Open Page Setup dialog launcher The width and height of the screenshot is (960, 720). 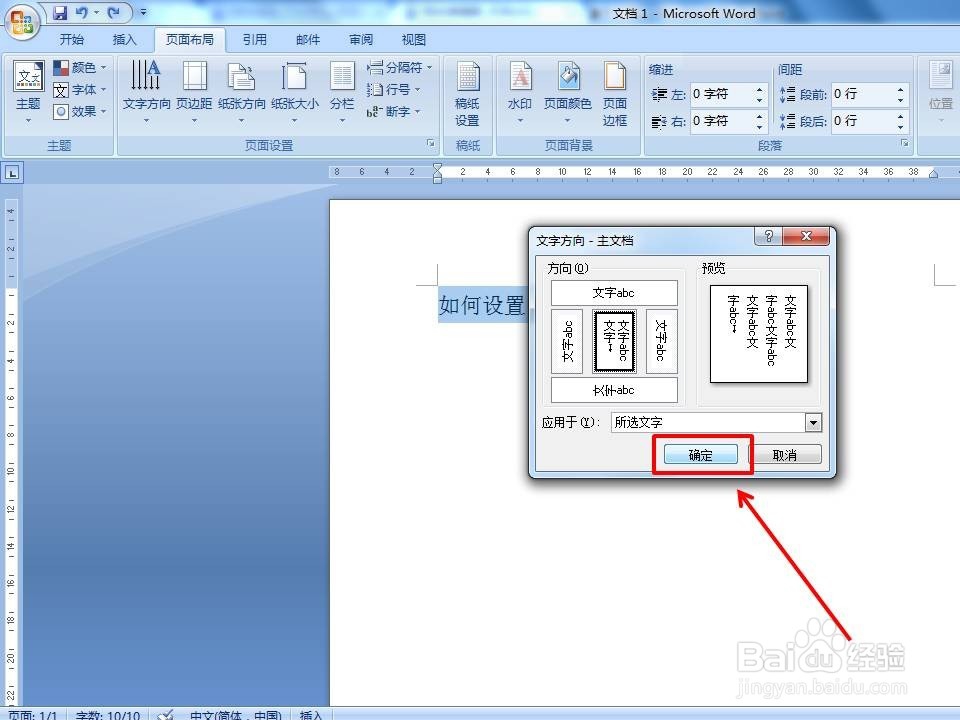point(431,143)
